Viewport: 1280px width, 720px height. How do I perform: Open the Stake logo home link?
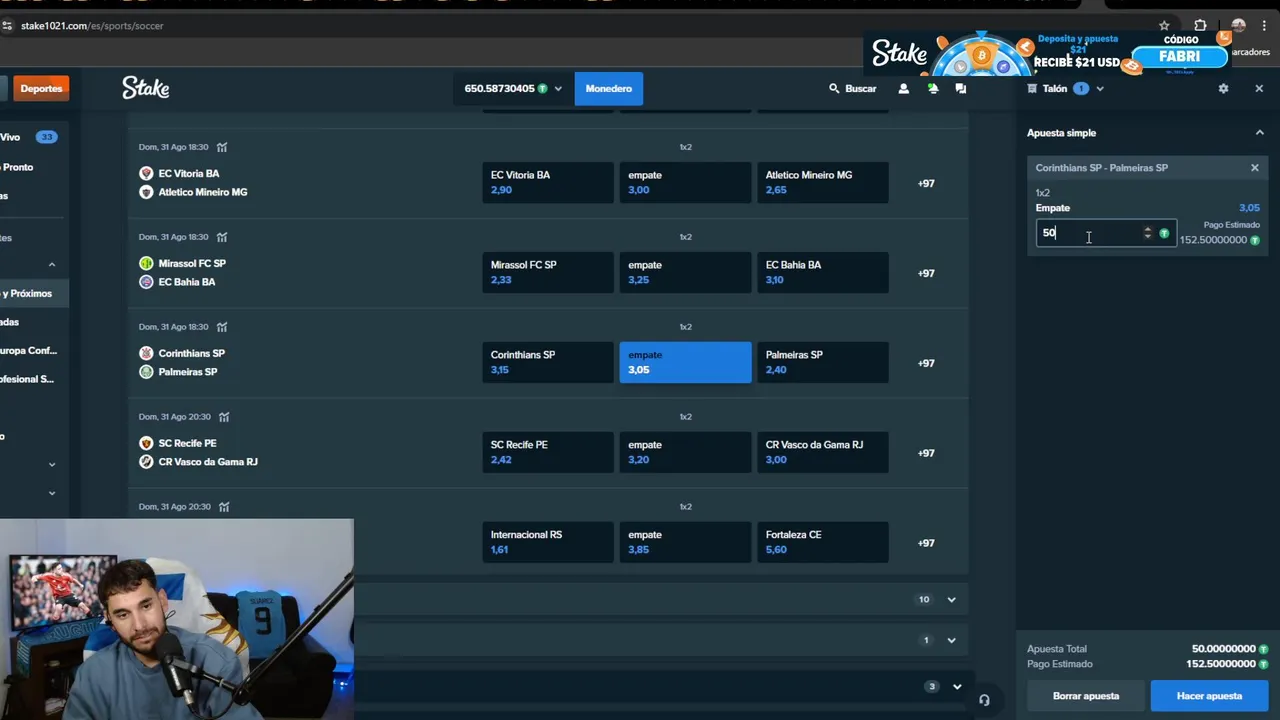point(146,88)
